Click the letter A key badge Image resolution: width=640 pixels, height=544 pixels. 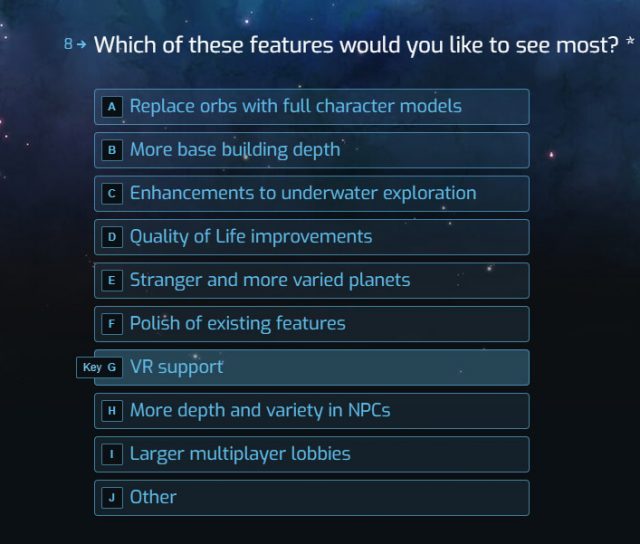[x=112, y=107]
